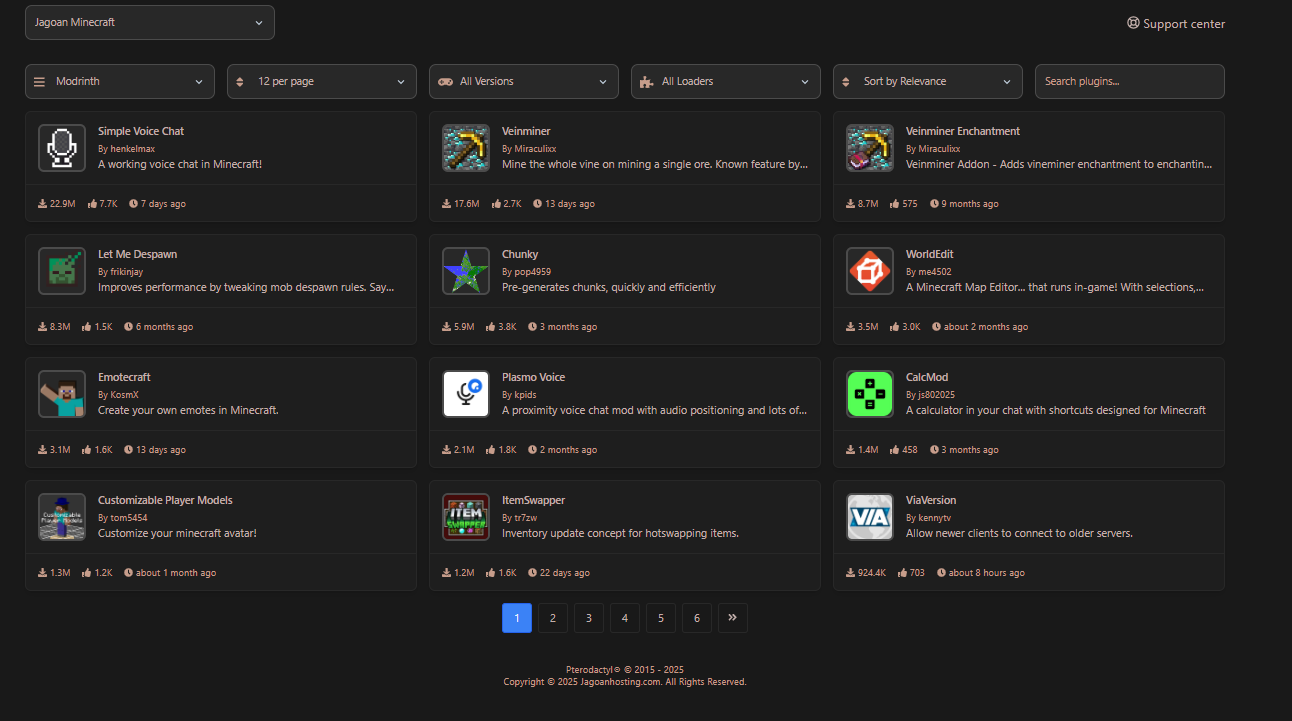Click the Support center lifebuoy icon

tap(1133, 23)
